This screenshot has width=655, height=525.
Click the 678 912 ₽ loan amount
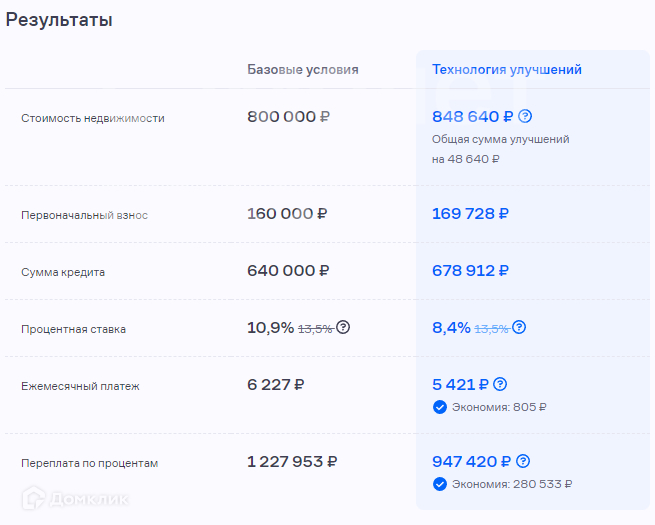point(470,270)
